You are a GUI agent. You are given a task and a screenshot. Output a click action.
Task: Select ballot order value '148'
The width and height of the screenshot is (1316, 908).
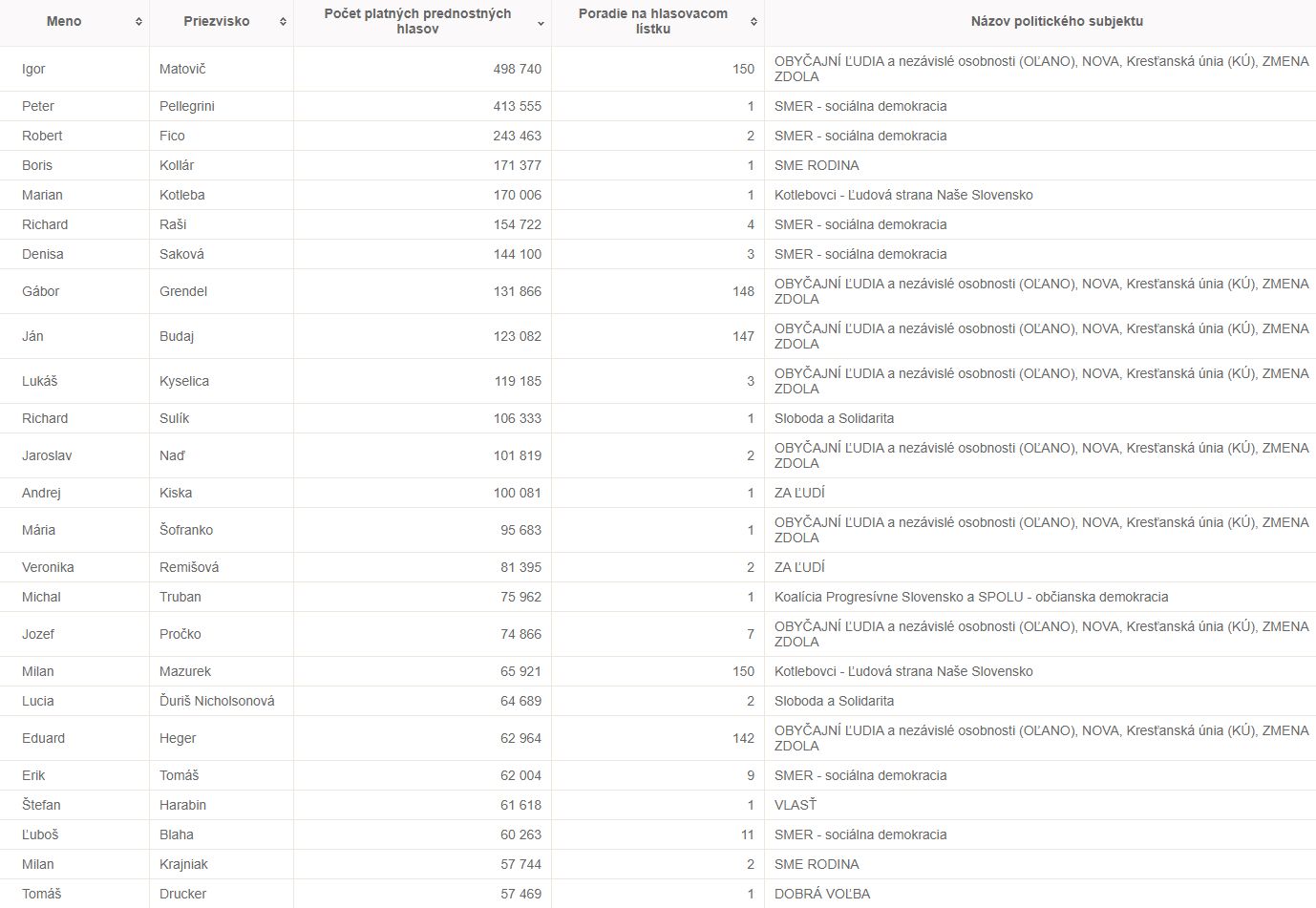click(744, 291)
